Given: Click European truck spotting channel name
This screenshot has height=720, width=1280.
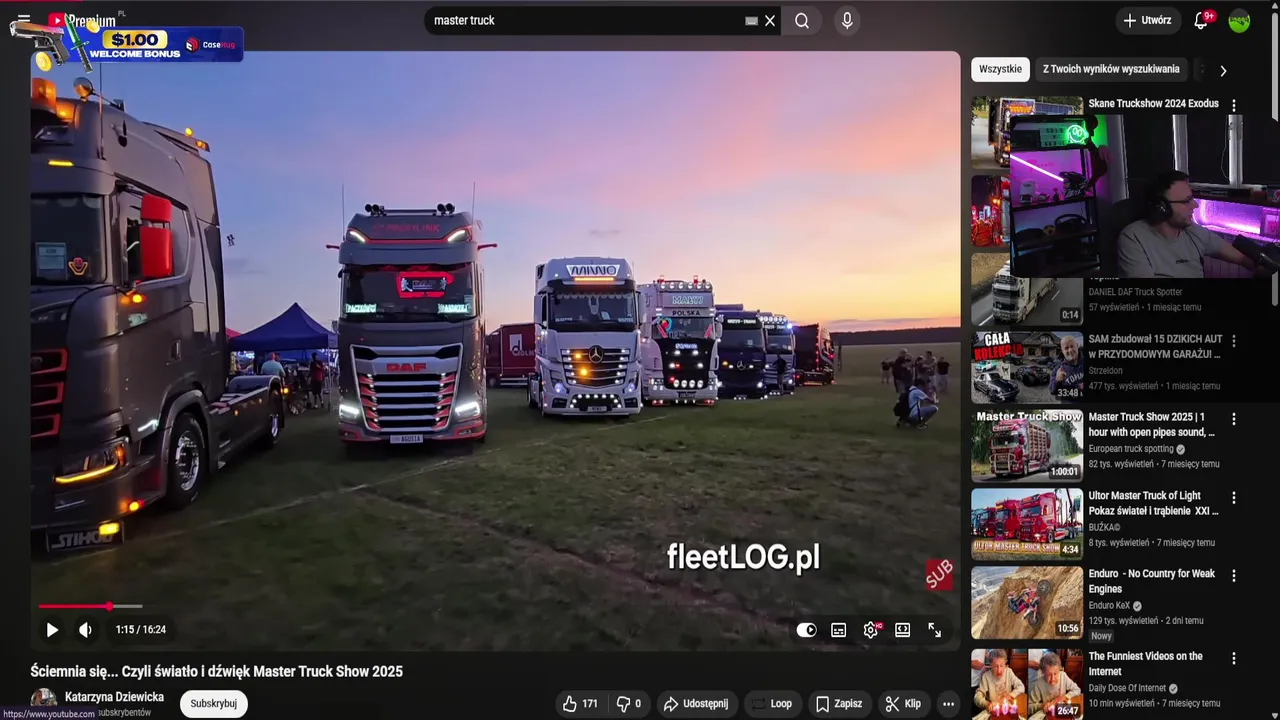Looking at the screenshot, I should pos(1130,449).
